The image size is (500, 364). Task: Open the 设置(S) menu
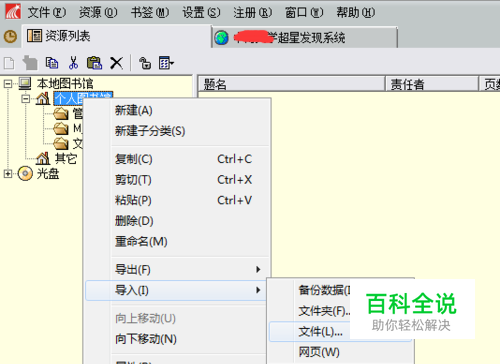(x=201, y=13)
